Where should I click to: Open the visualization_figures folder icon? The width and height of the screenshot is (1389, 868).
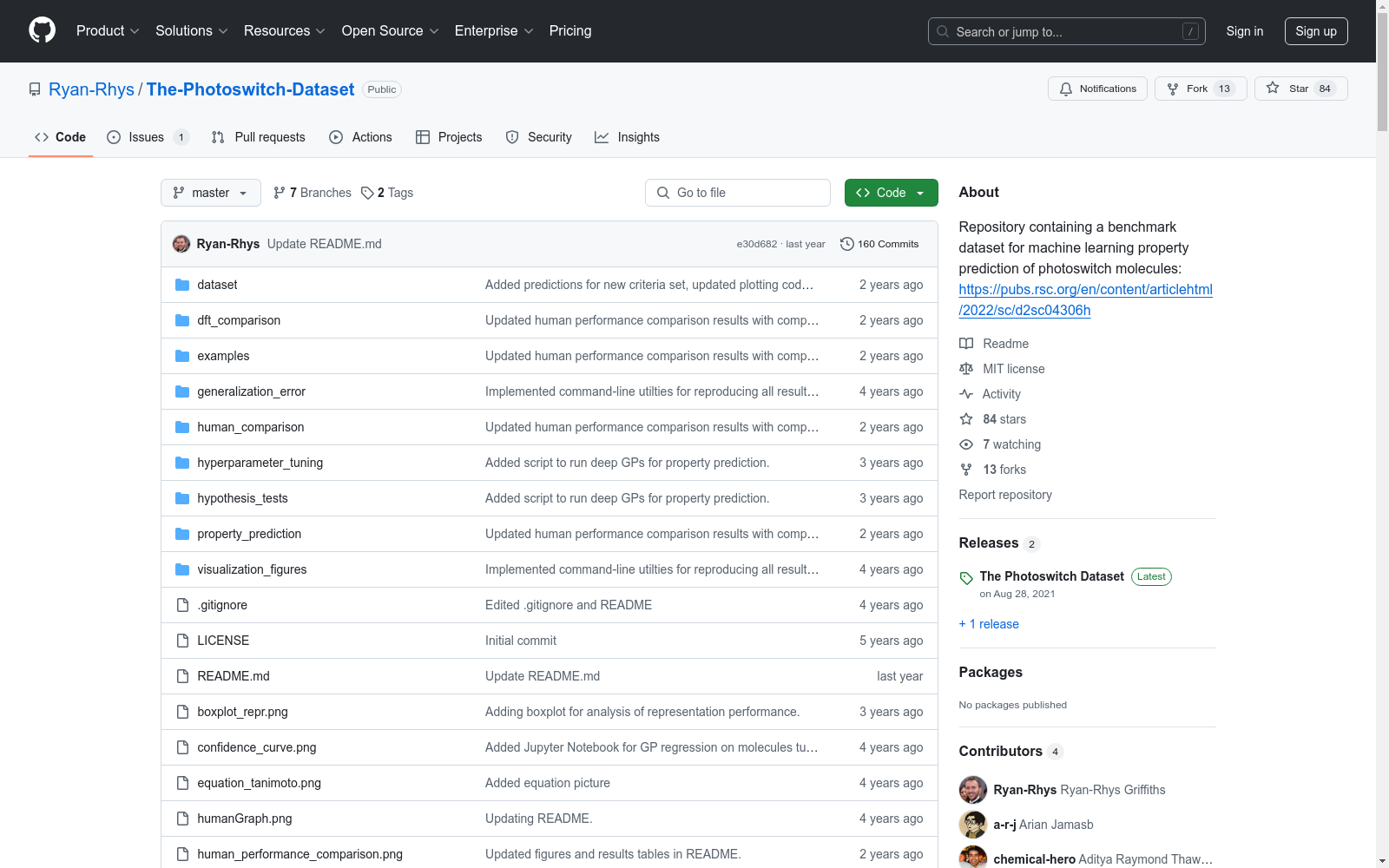[x=182, y=569]
